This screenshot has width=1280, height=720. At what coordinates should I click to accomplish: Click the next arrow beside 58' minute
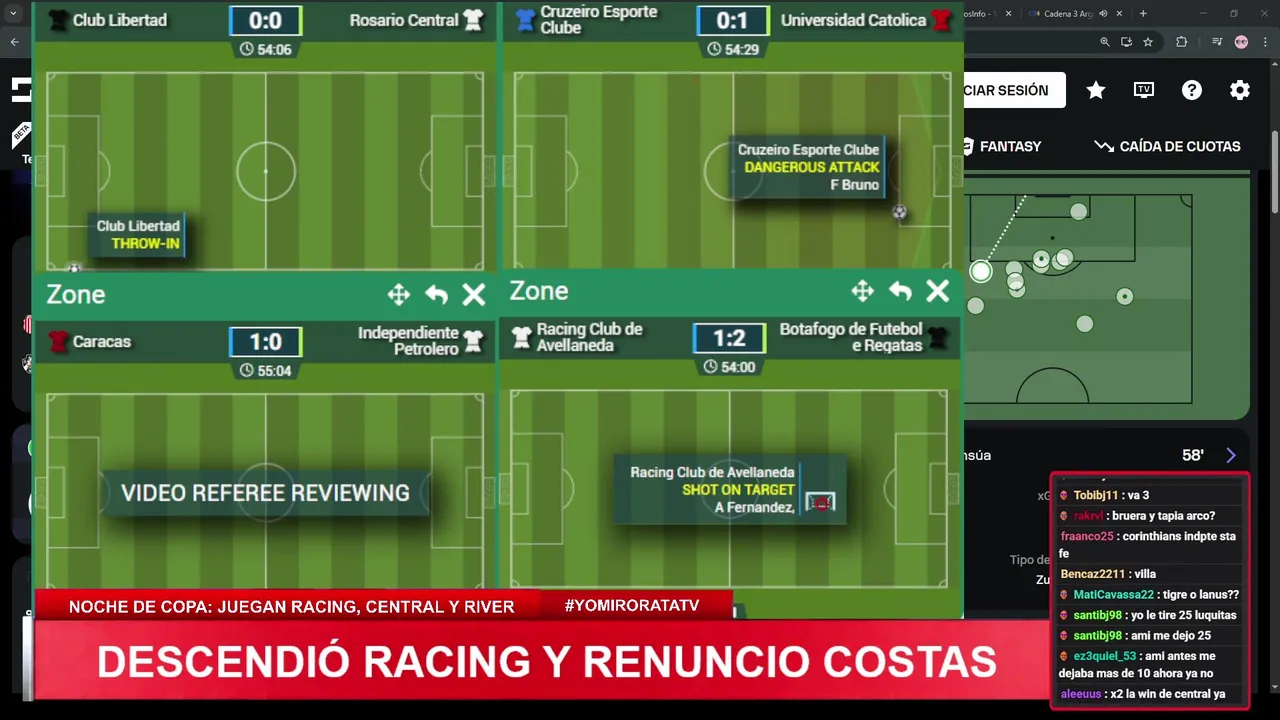(1231, 455)
